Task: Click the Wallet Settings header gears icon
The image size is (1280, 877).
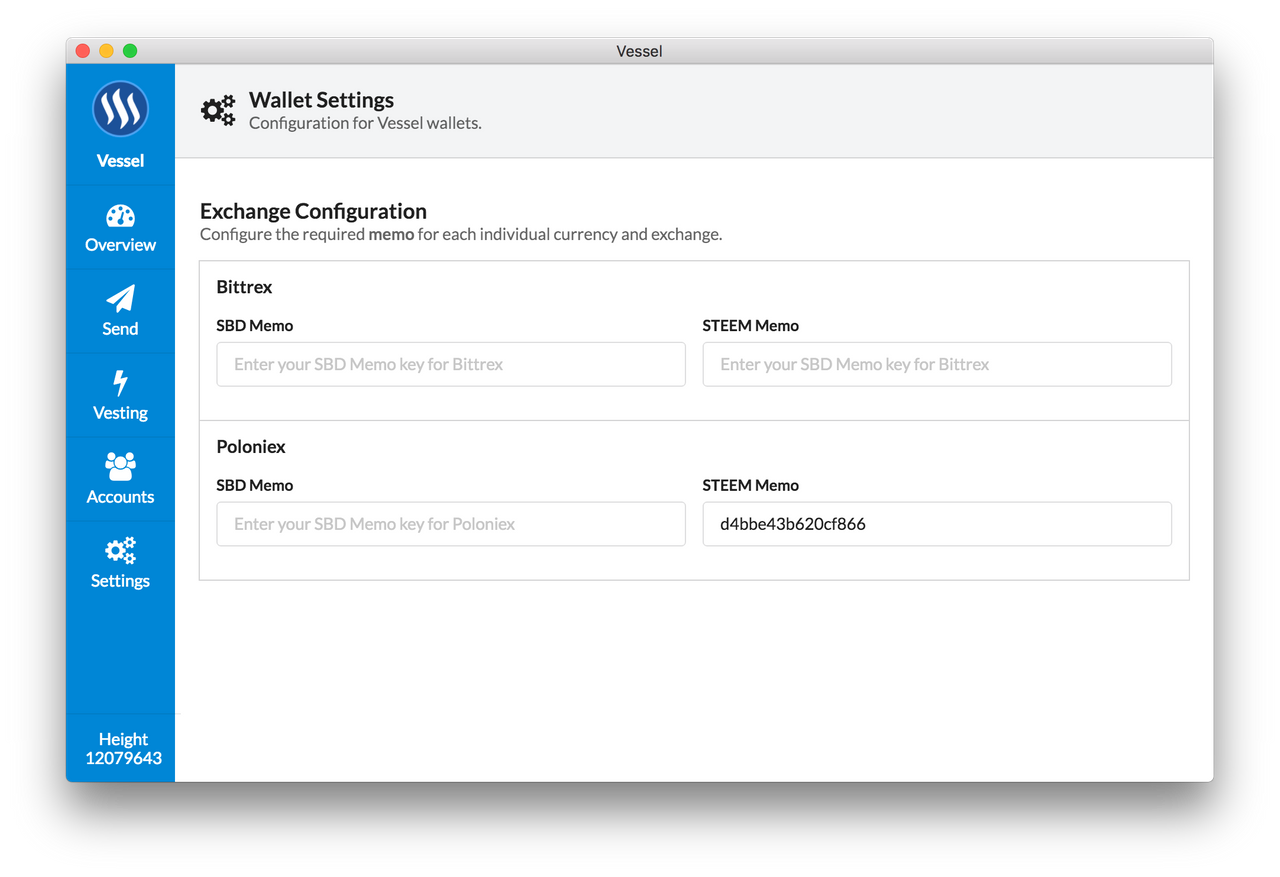Action: pos(218,110)
